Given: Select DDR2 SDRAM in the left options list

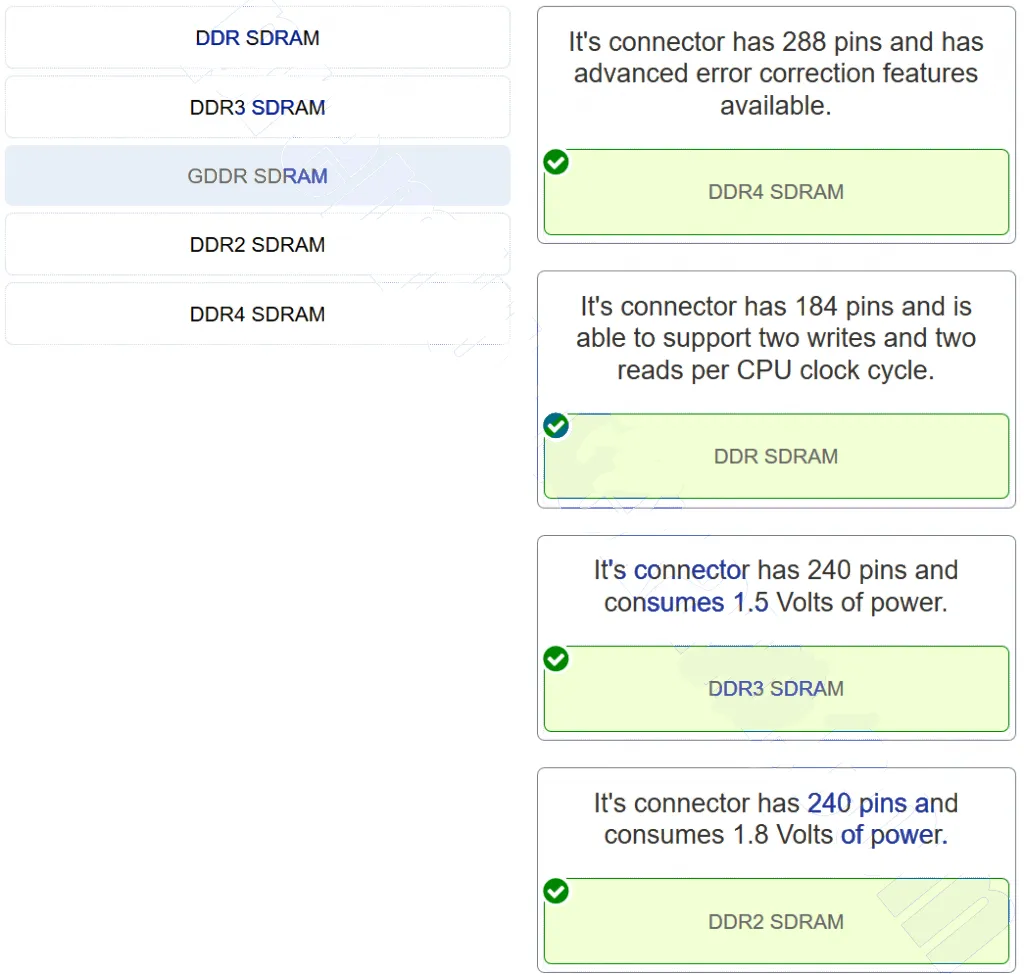Looking at the screenshot, I should point(257,245).
